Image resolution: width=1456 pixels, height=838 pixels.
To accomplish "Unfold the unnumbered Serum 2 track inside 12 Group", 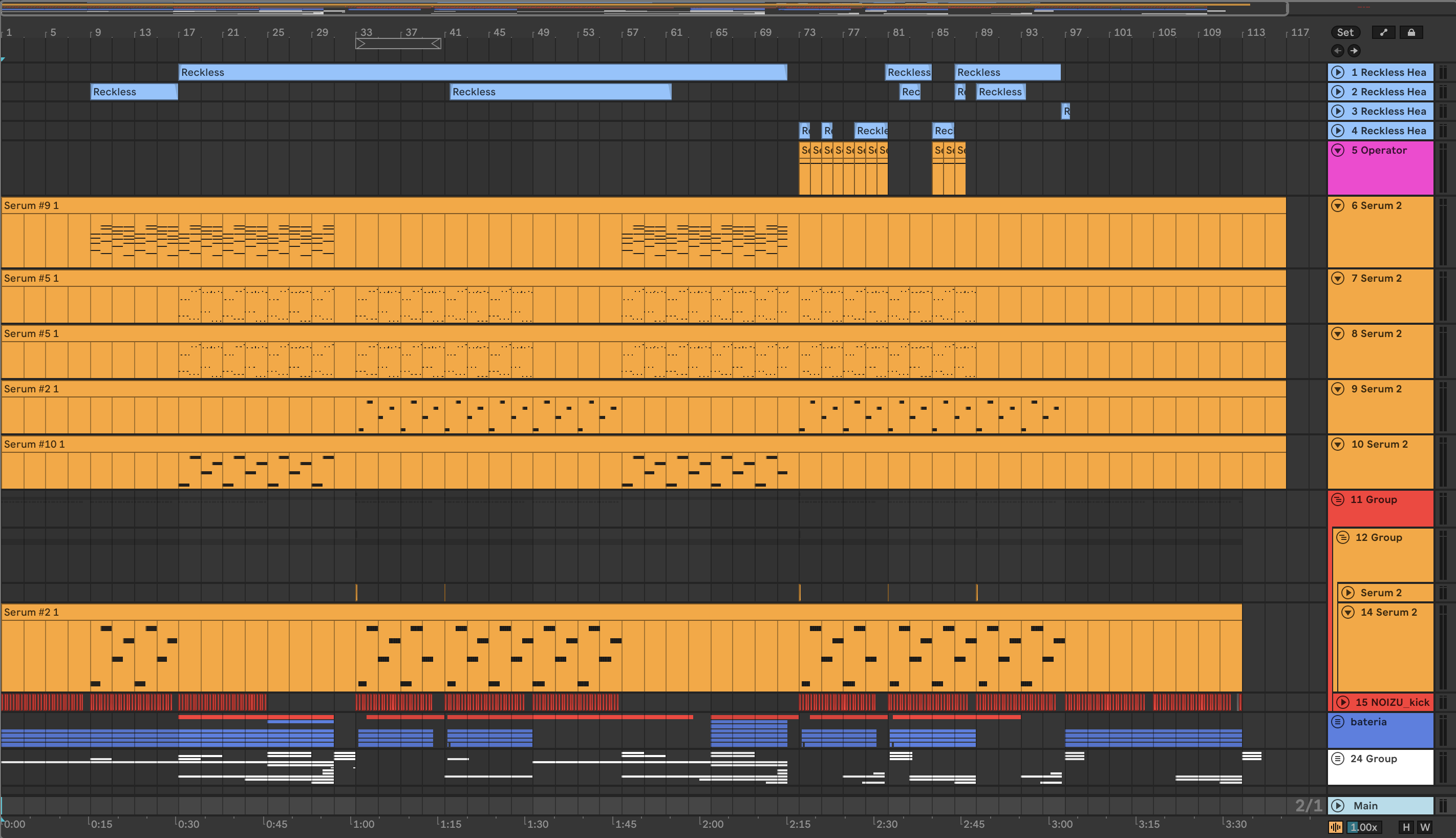I will [x=1348, y=593].
